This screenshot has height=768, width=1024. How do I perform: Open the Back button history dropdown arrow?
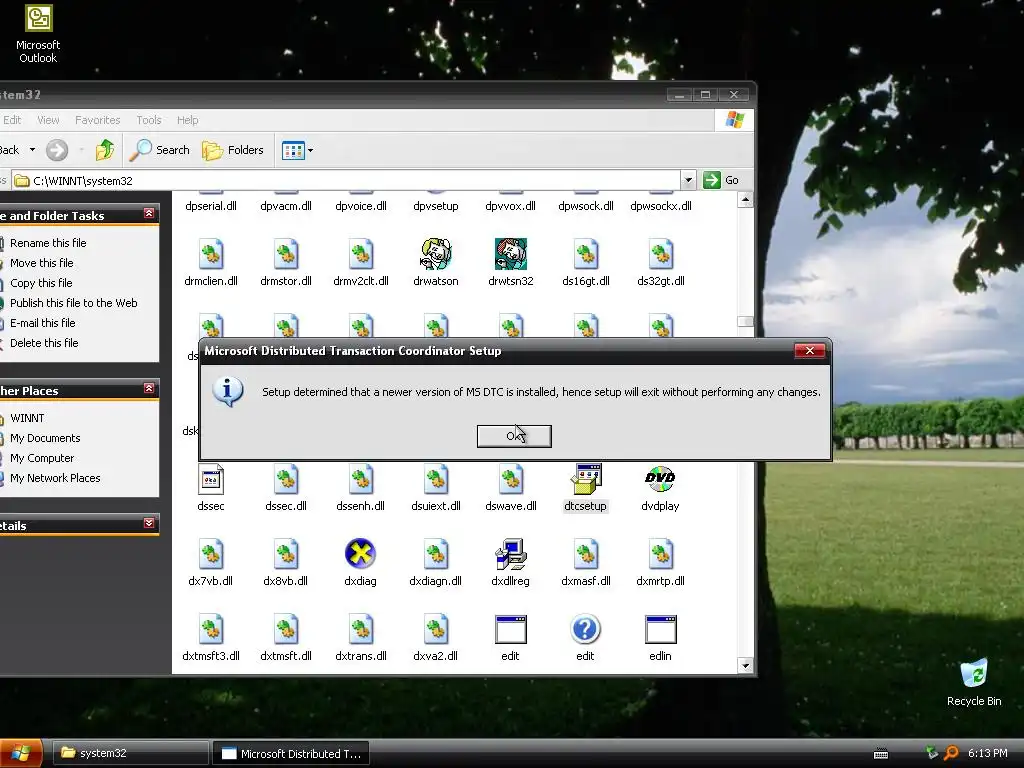point(32,150)
